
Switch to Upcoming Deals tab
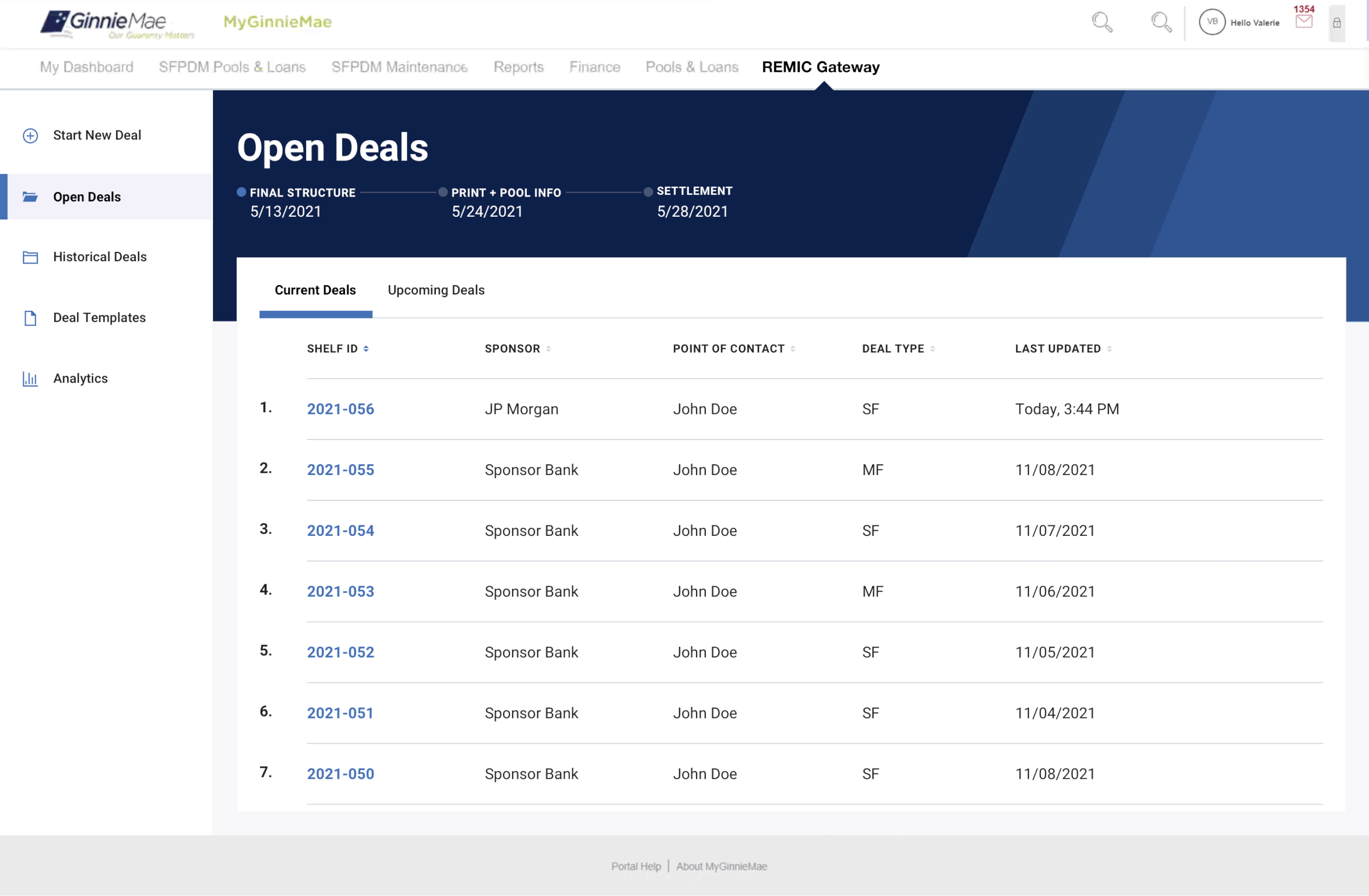click(x=436, y=291)
